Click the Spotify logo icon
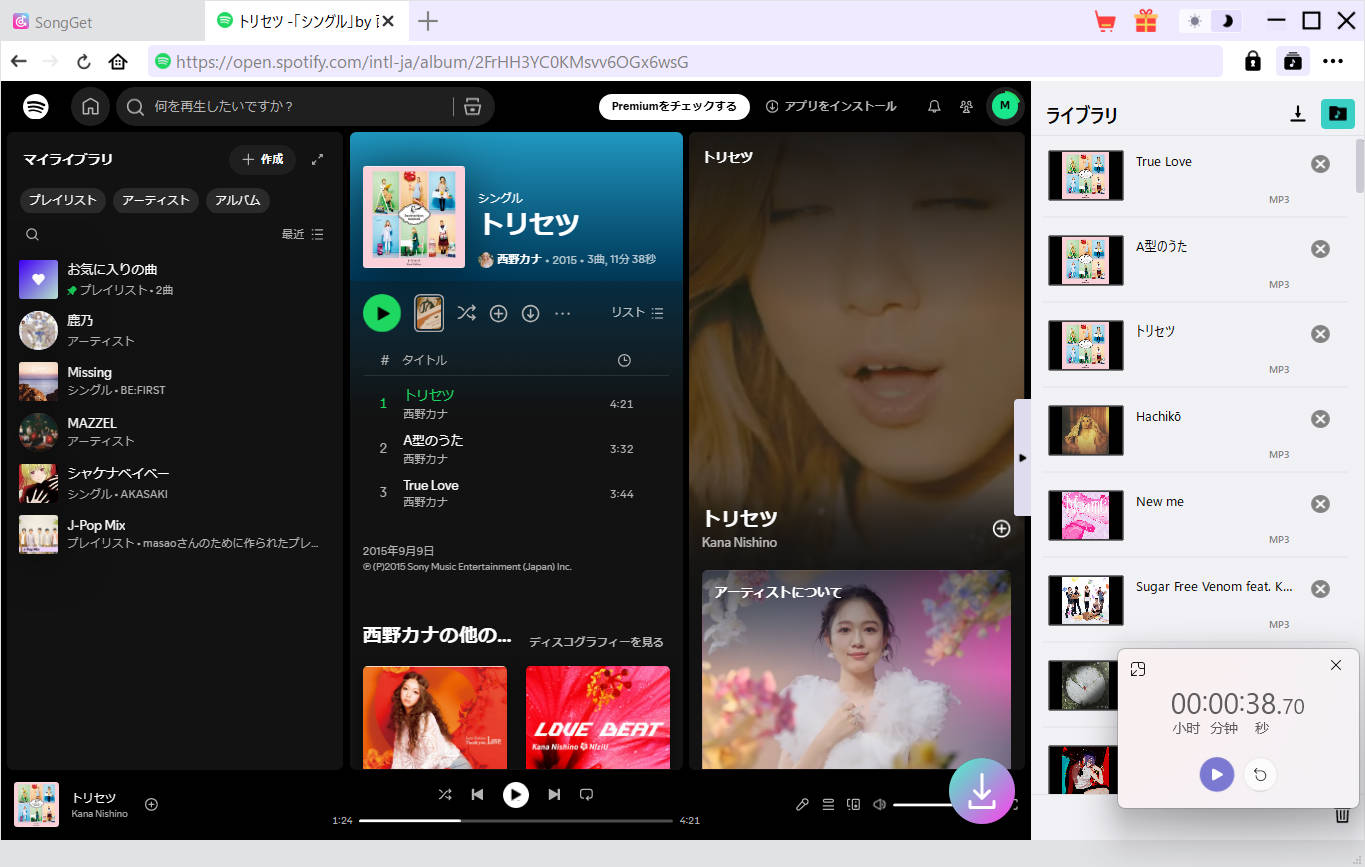Screen dimensions: 1365x867 36,106
